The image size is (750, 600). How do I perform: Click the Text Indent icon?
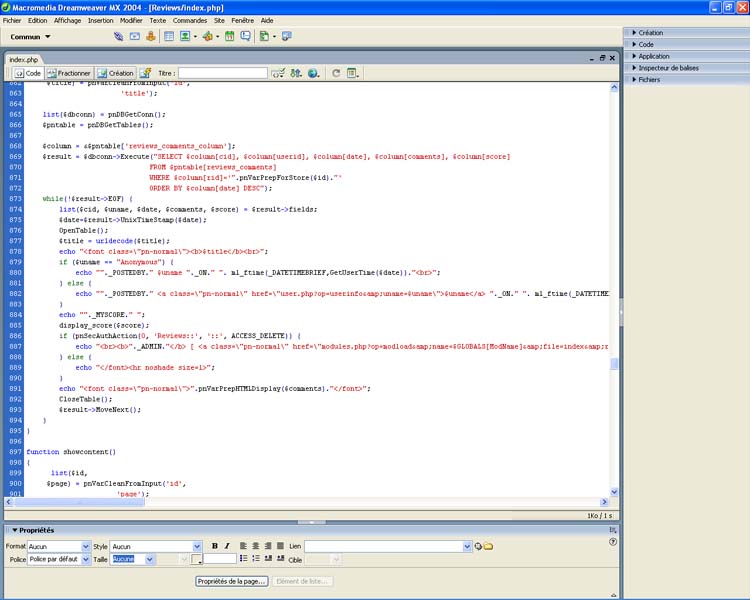[280, 558]
